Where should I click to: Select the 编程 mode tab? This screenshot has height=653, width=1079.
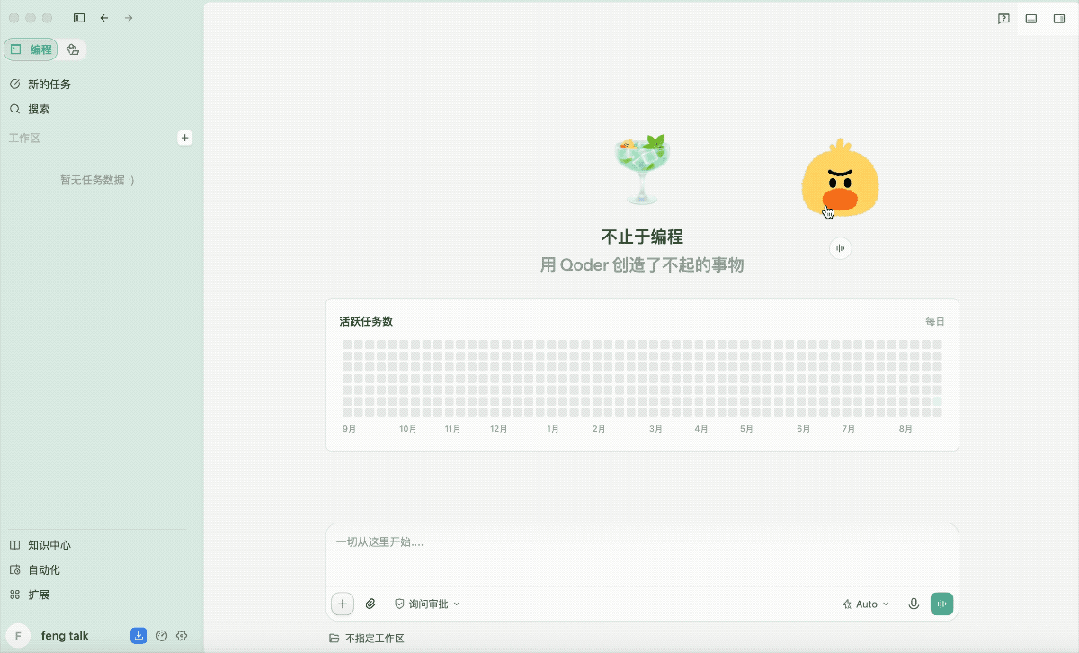click(32, 50)
